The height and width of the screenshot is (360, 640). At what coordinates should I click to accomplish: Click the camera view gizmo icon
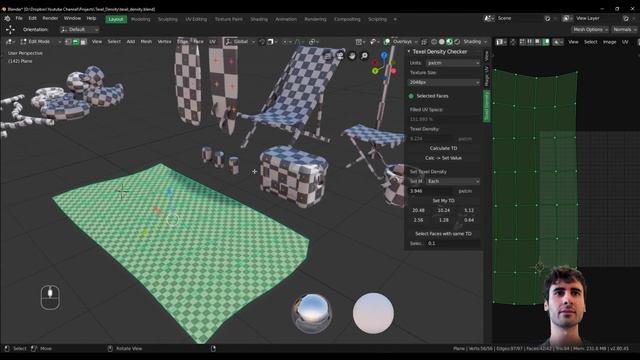(340, 56)
